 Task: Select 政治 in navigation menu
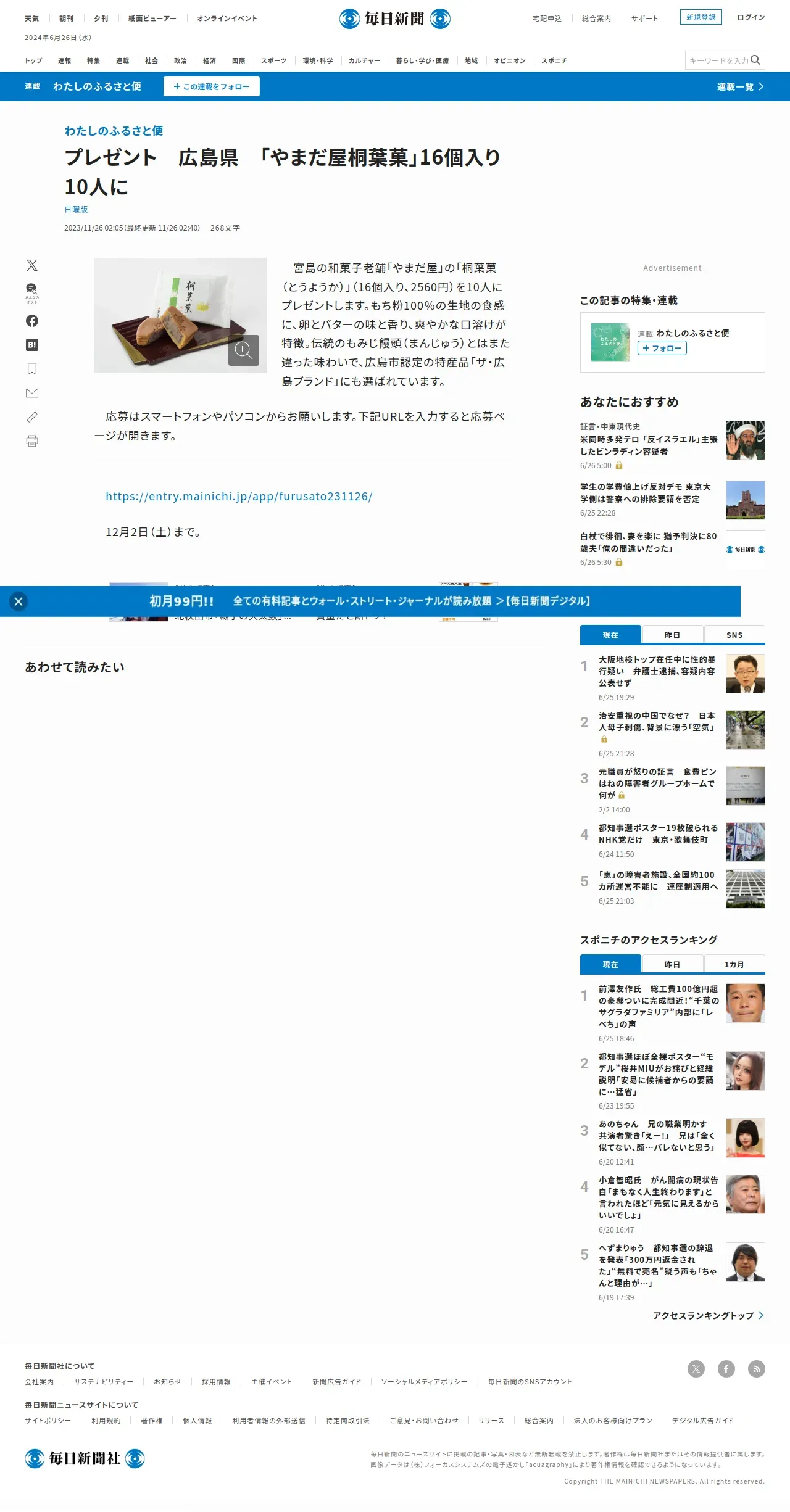coord(181,60)
